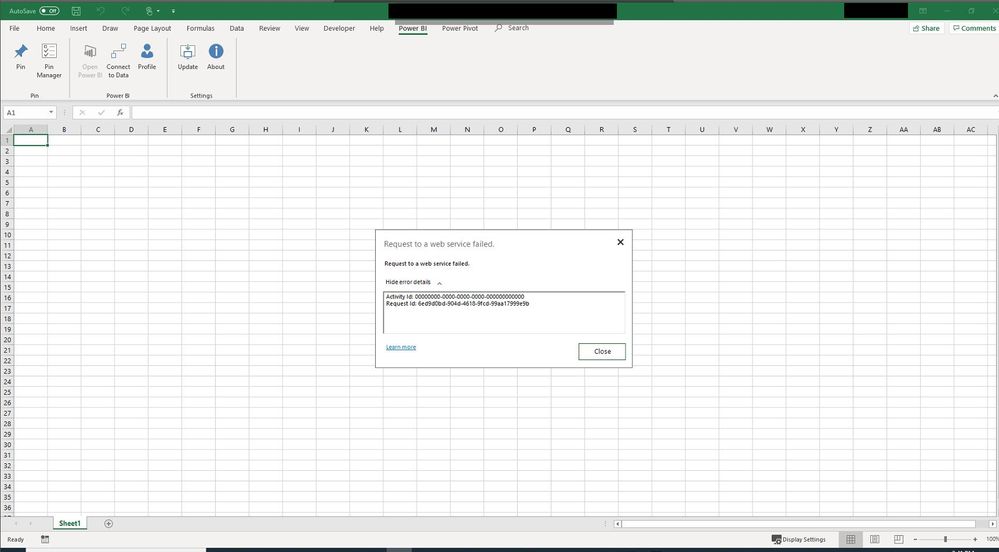This screenshot has width=999, height=552.
Task: Toggle the AutoSave switch
Action: pos(49,11)
